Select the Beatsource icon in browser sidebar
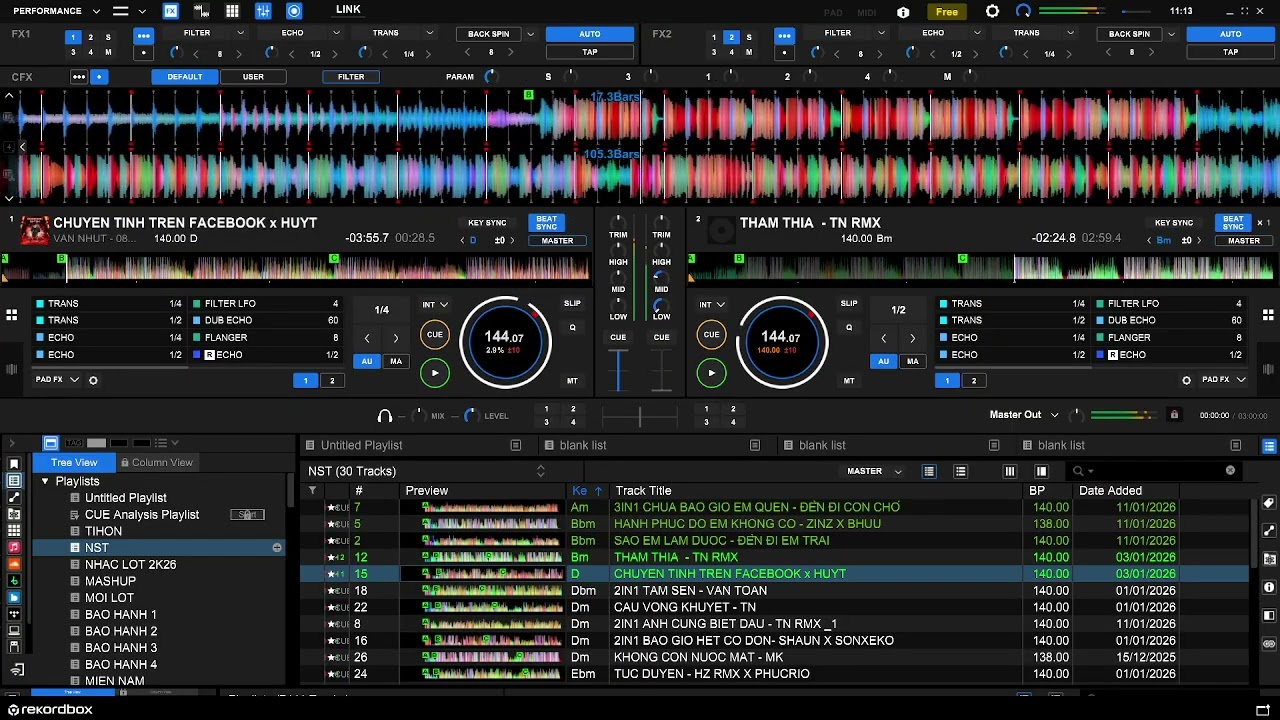Image resolution: width=1280 pixels, height=720 pixels. tap(14, 597)
